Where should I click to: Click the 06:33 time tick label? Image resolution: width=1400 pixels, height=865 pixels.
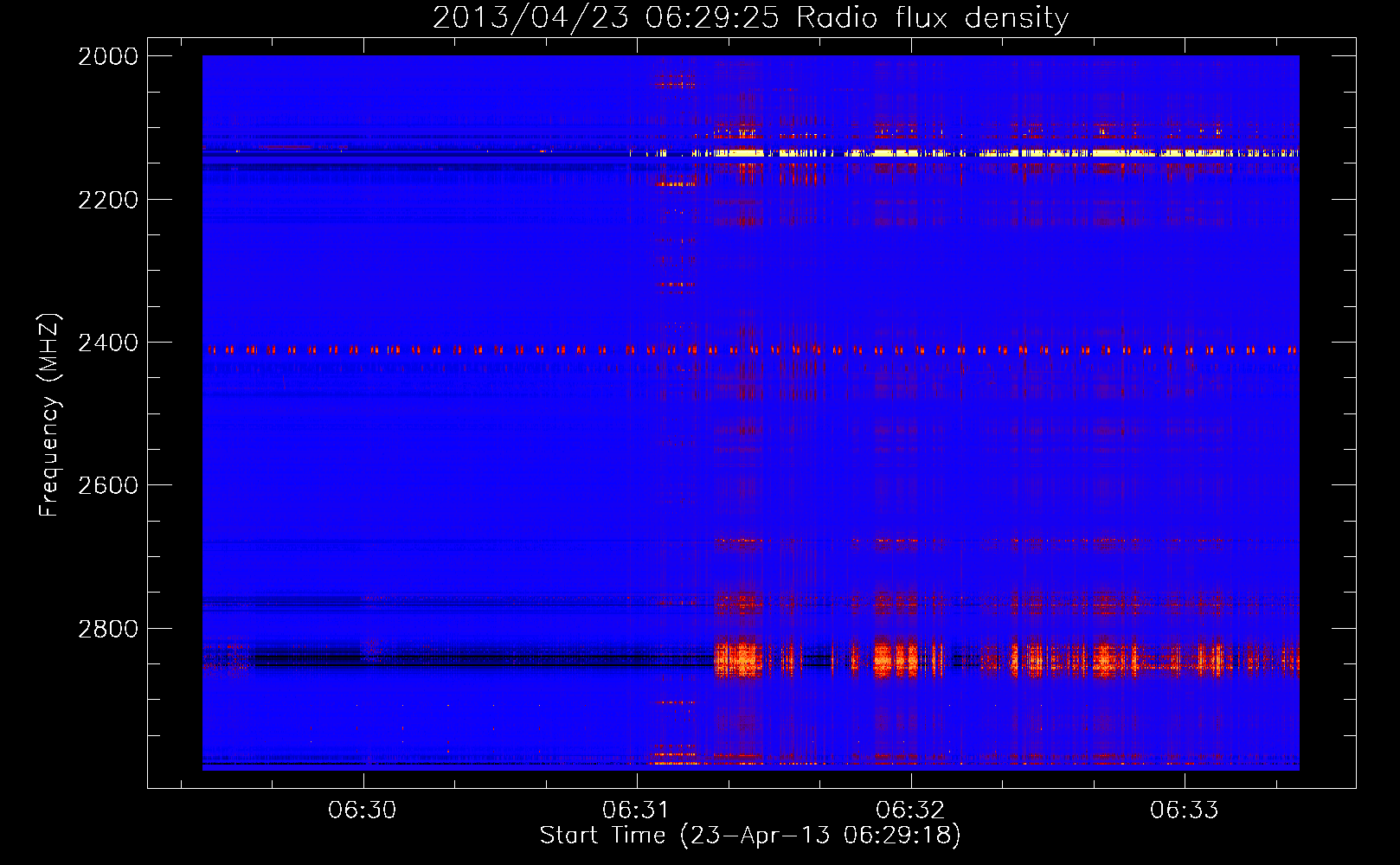1184,810
